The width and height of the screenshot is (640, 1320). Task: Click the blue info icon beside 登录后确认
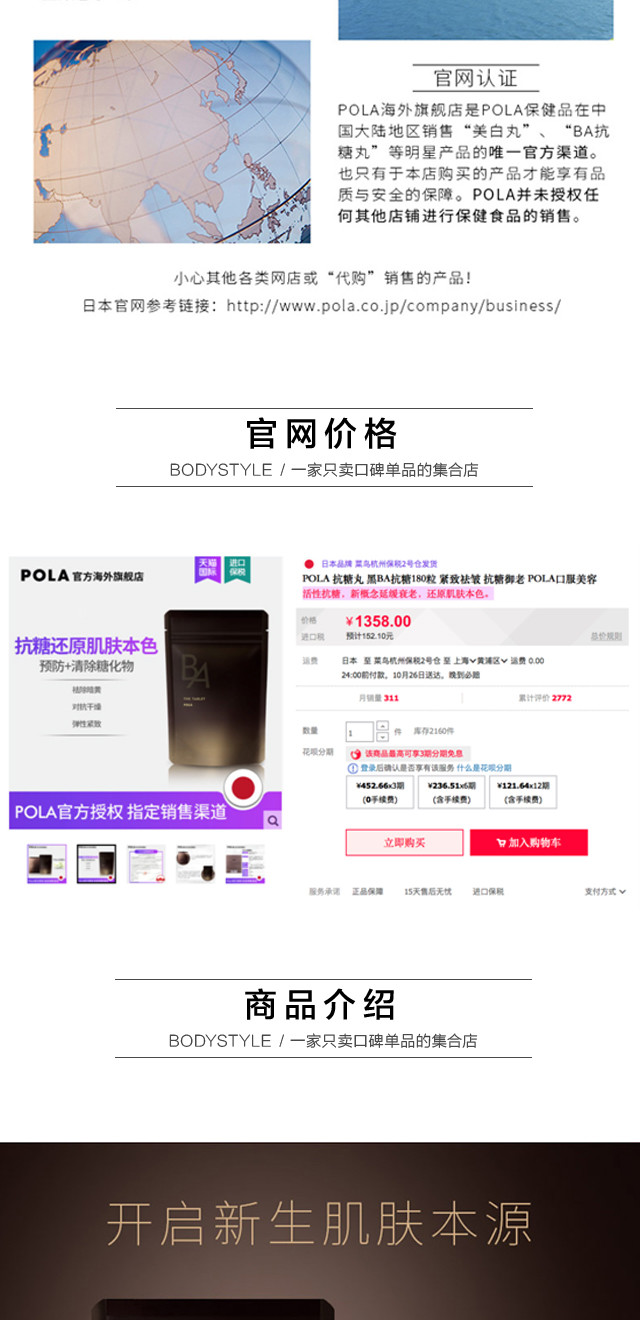point(352,768)
